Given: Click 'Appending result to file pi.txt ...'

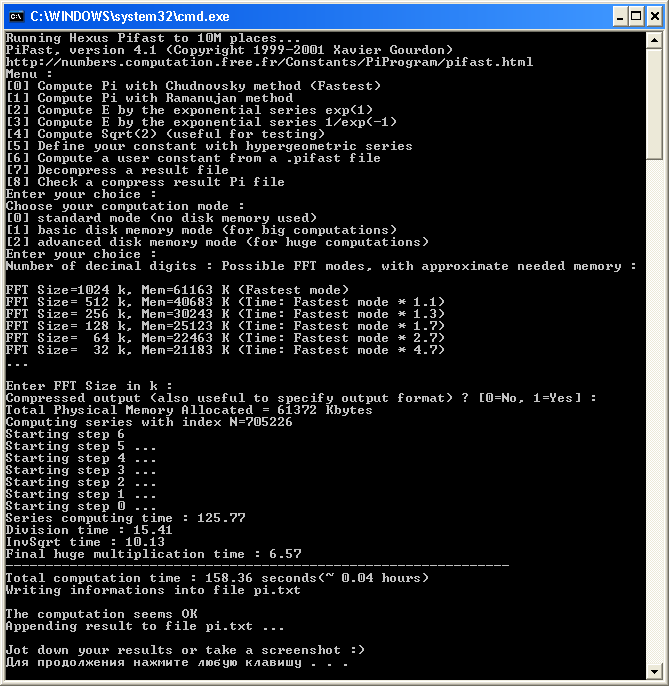Looking at the screenshot, I should click(145, 626).
